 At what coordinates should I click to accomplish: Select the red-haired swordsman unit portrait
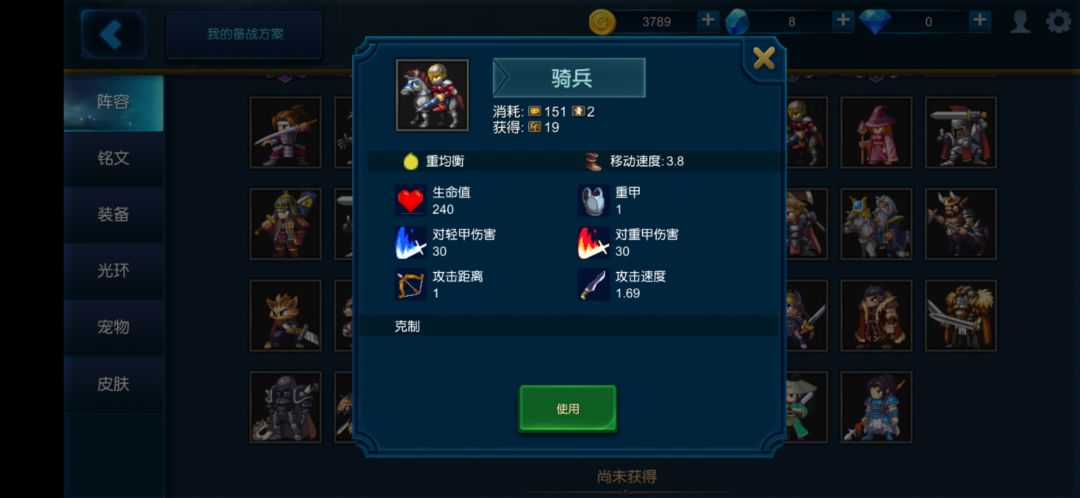point(285,132)
